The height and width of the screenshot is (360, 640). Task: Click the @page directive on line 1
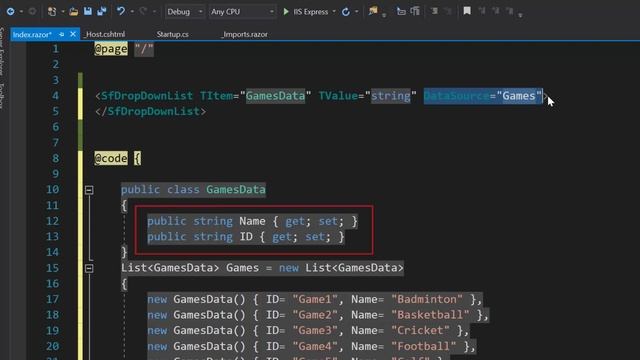point(111,49)
